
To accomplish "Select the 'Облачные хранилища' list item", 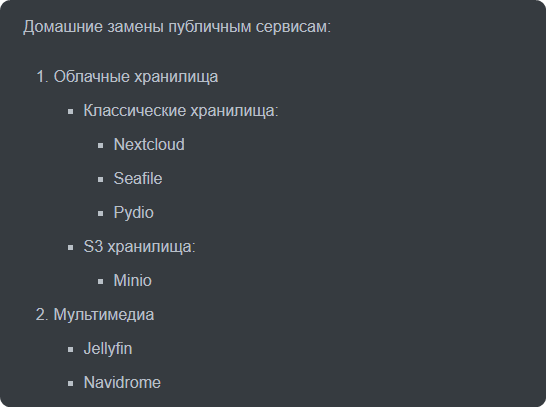I will (x=136, y=77).
